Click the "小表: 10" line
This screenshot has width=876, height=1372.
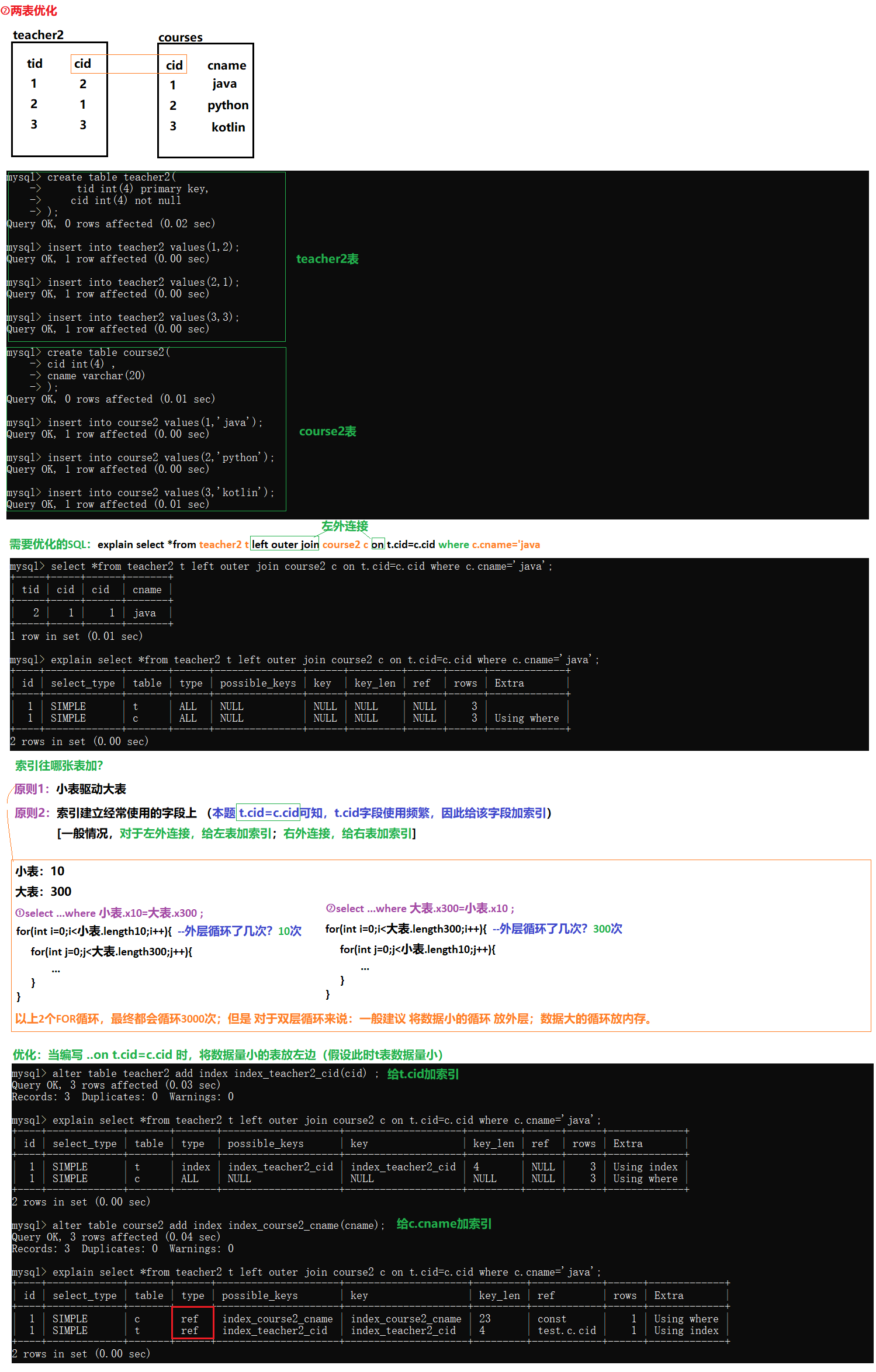pos(40,871)
